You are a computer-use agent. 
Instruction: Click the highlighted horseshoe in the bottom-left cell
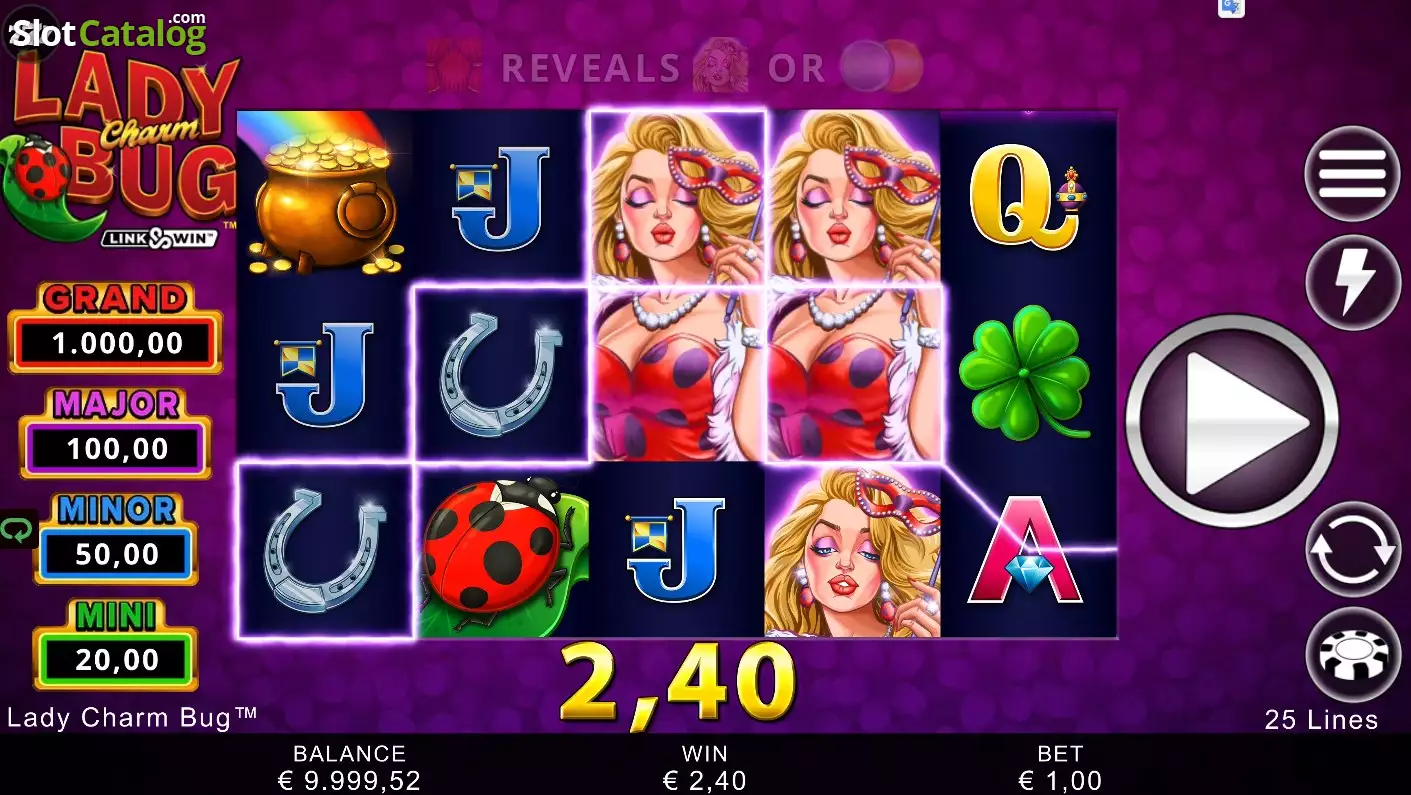(x=326, y=551)
